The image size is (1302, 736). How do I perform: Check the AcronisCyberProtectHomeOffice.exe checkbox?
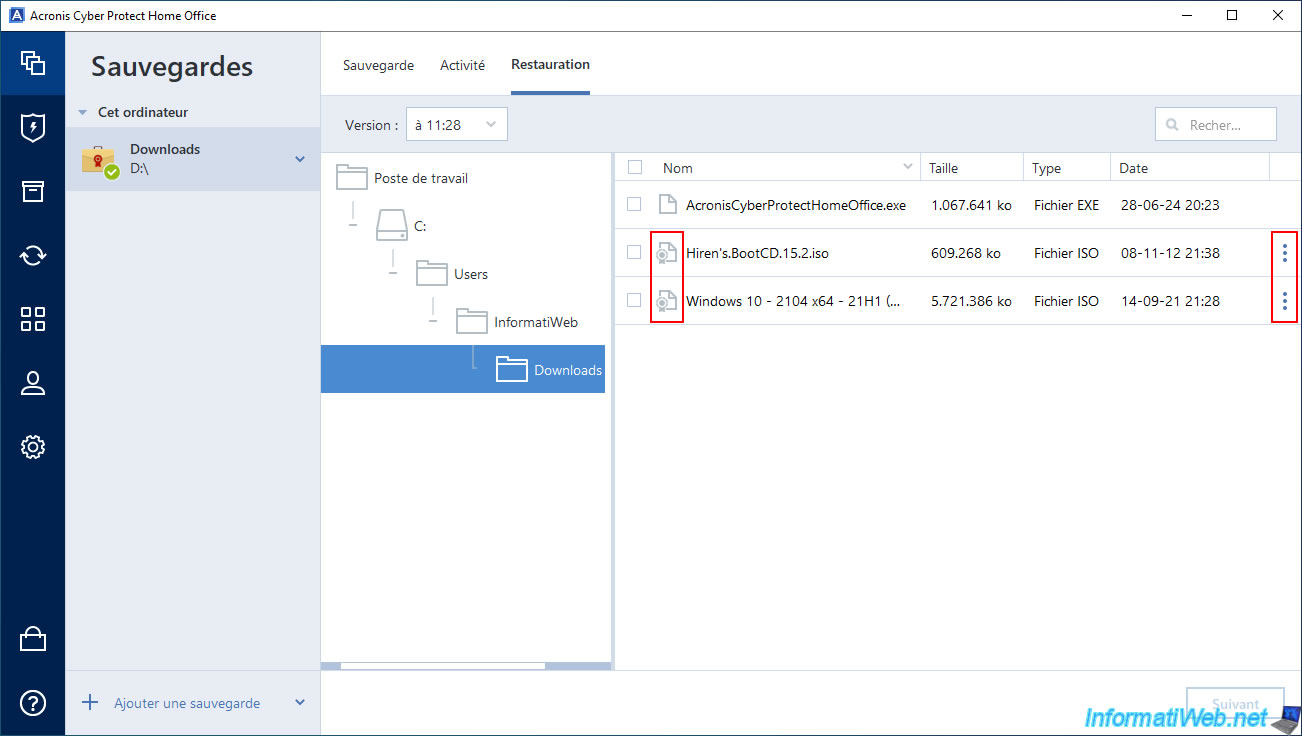(x=634, y=204)
